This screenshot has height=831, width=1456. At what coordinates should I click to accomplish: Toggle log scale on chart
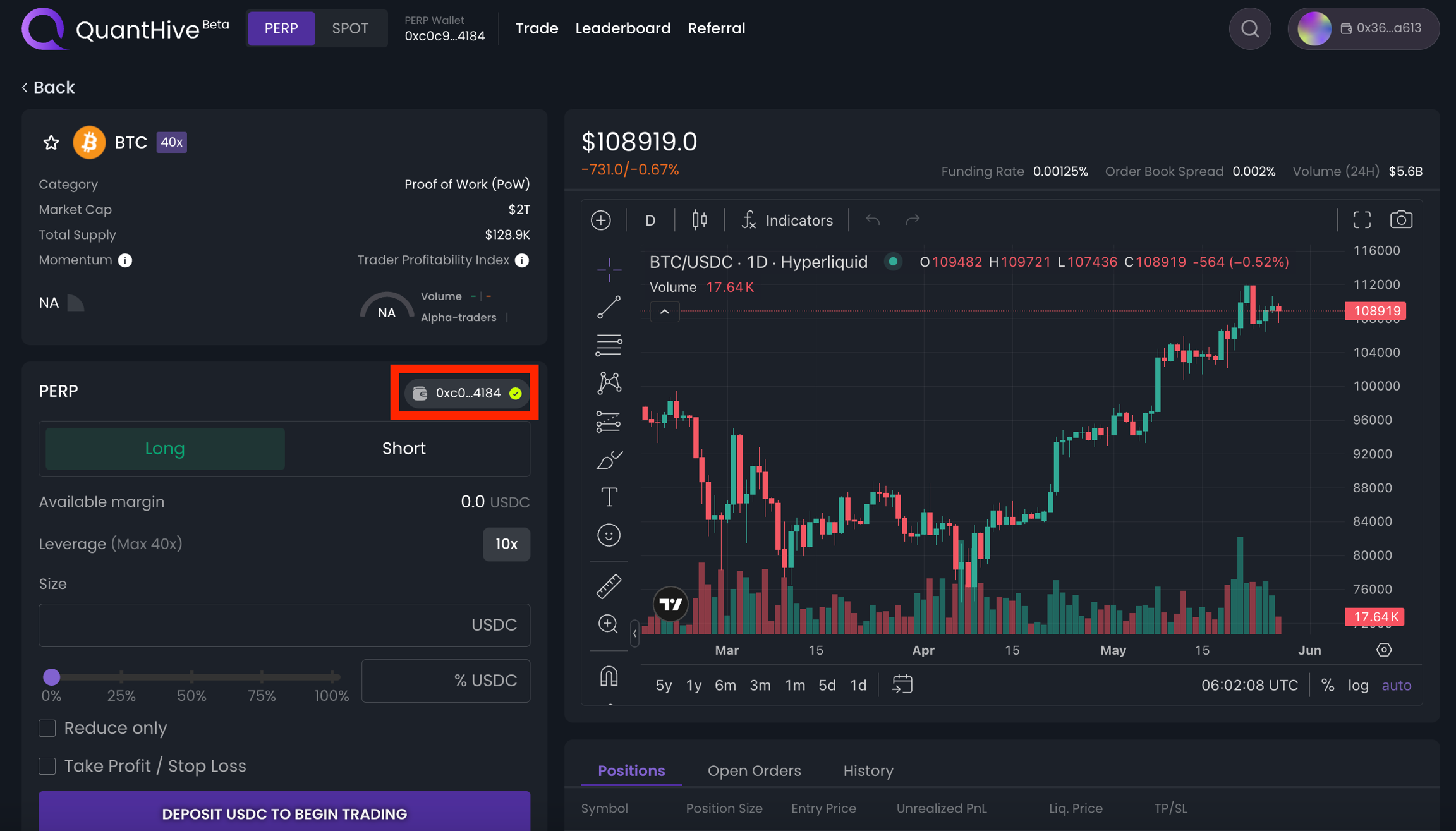coord(1358,685)
